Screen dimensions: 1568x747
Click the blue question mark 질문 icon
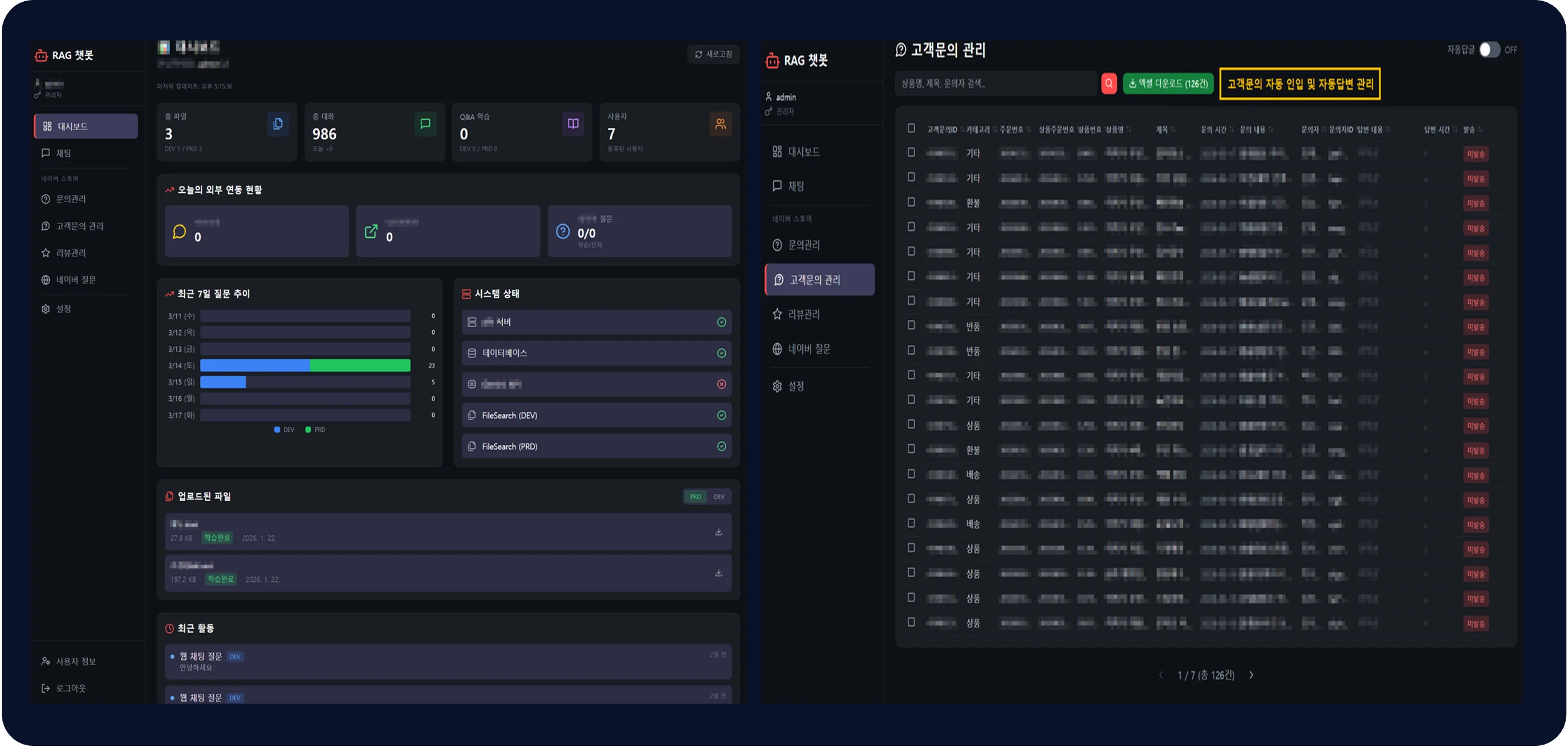(563, 232)
